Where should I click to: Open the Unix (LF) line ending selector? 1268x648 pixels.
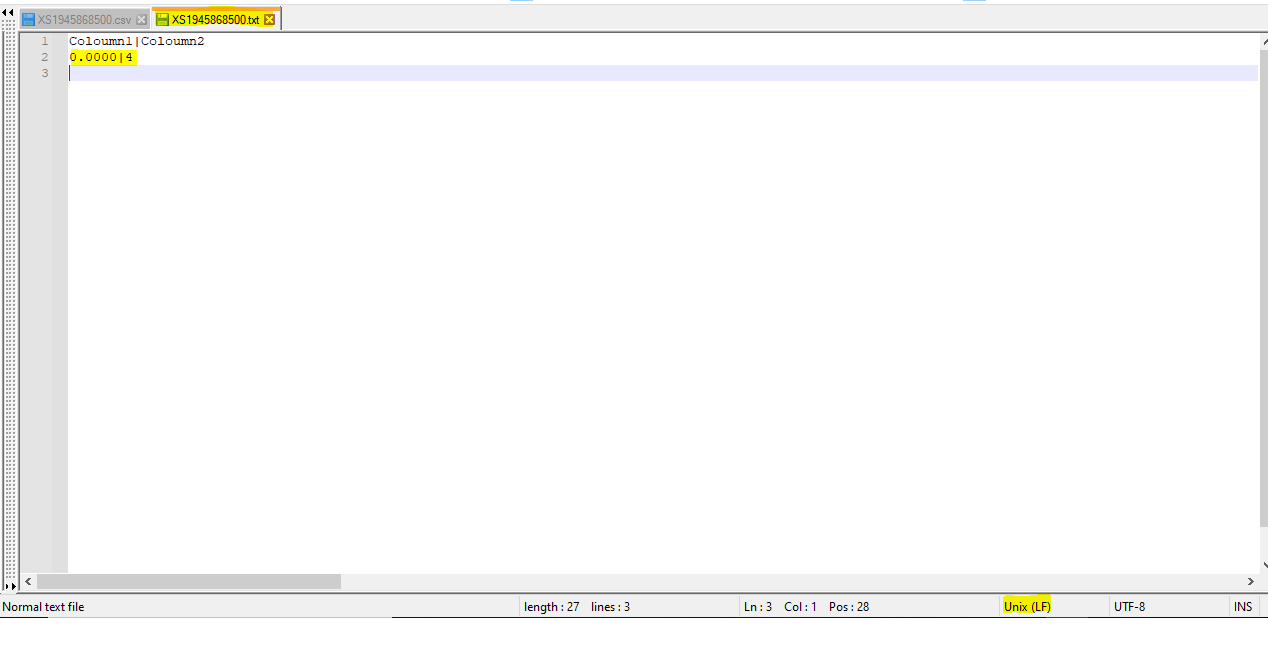1027,607
